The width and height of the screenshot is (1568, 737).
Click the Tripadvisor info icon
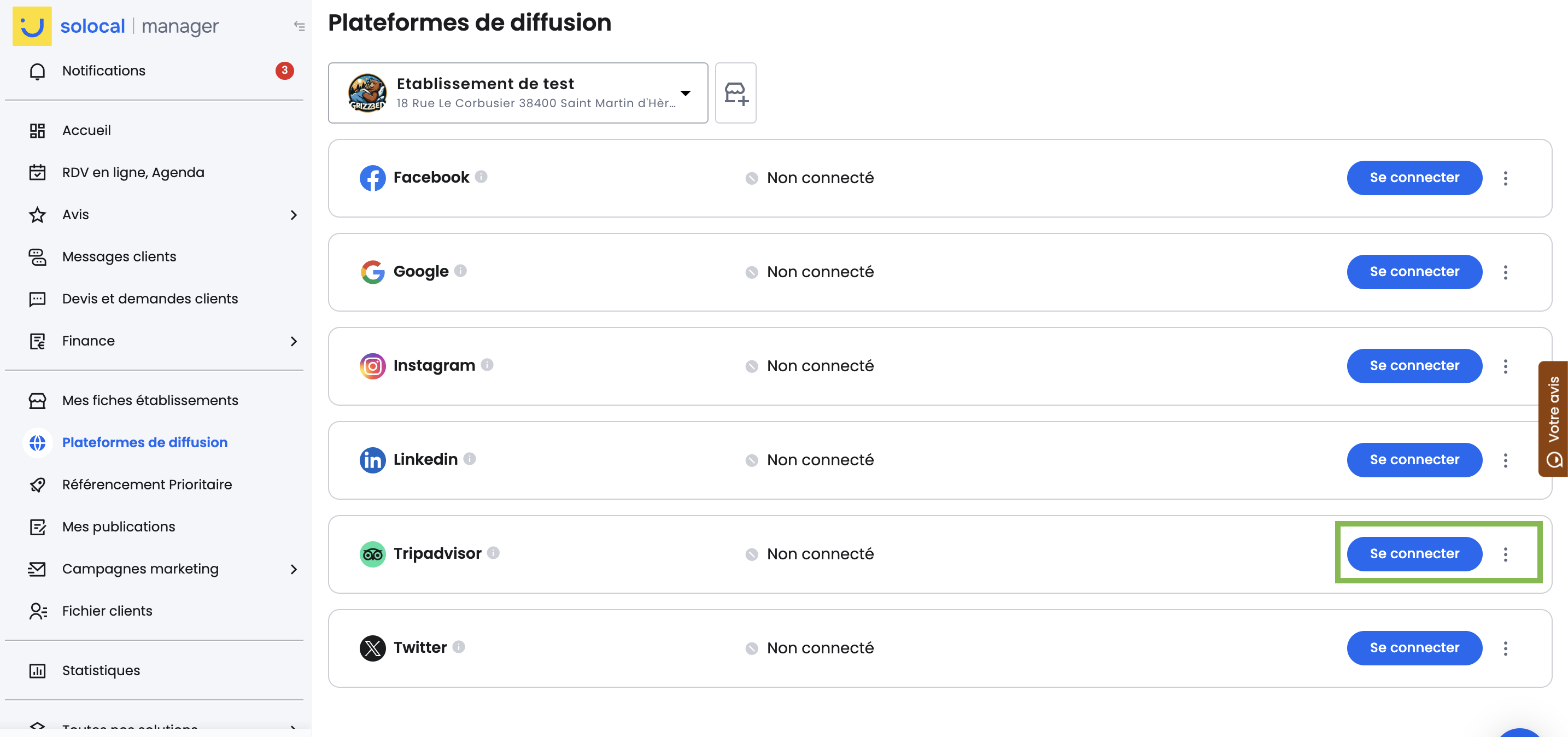coord(493,553)
